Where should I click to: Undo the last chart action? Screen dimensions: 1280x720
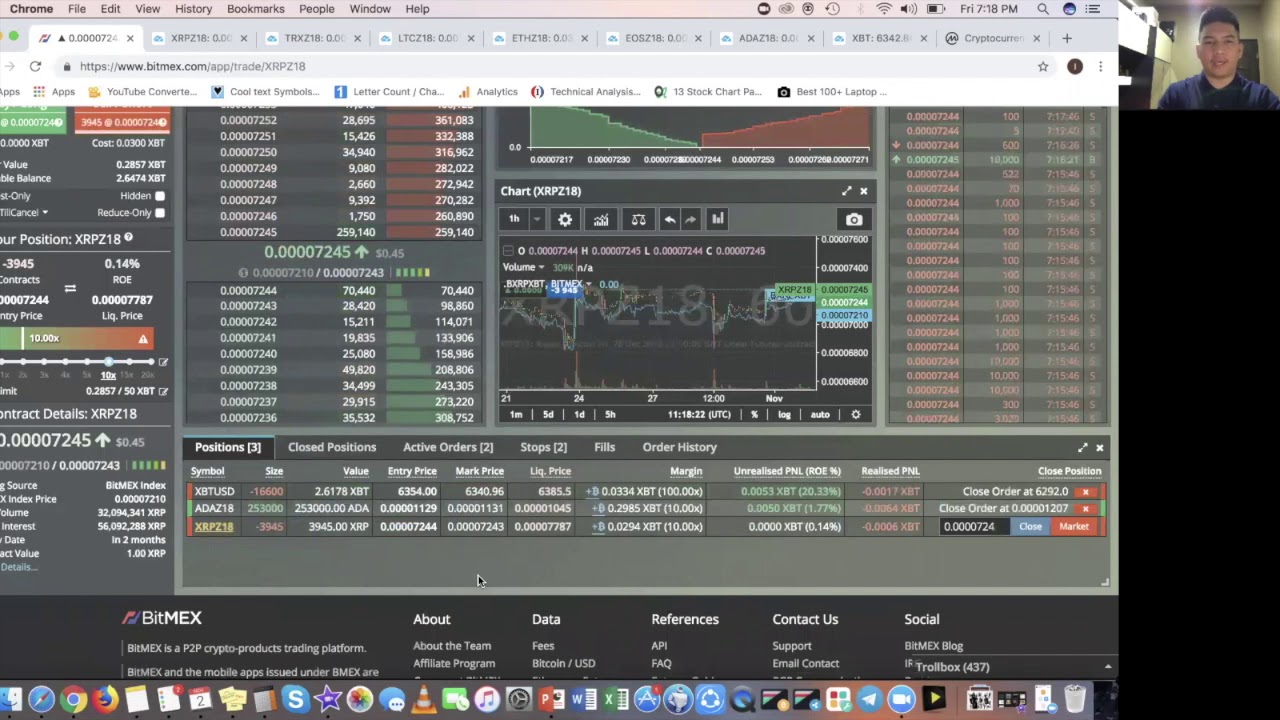(669, 220)
